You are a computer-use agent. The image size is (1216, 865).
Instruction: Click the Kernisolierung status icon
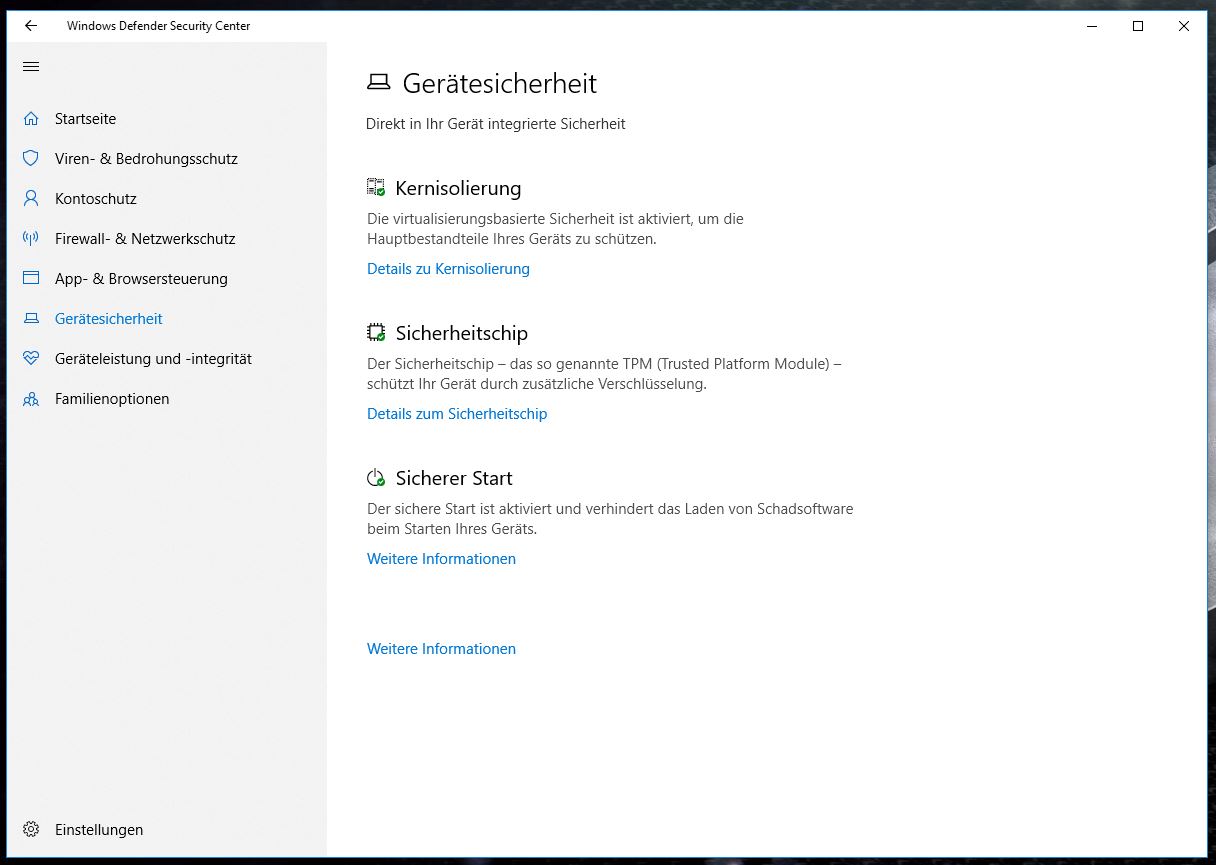click(376, 187)
